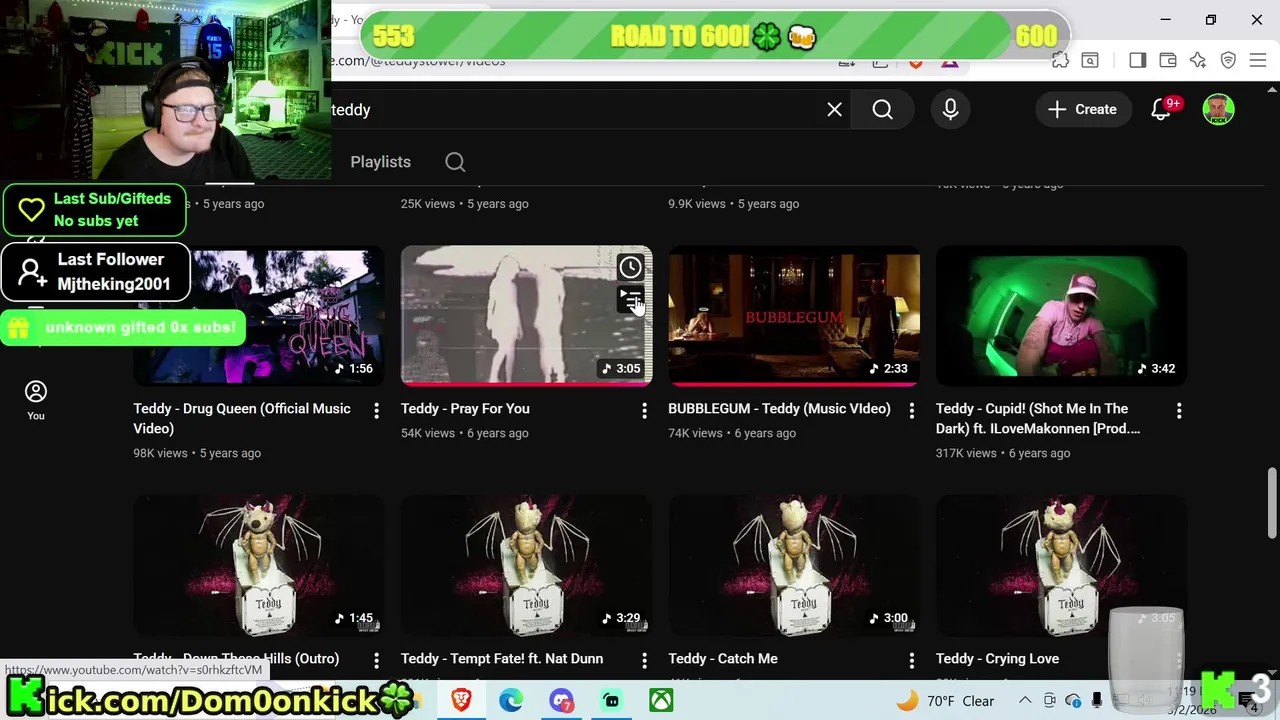1280x720 pixels.
Task: Open the Pray For You video thumbnail
Action: 526,315
